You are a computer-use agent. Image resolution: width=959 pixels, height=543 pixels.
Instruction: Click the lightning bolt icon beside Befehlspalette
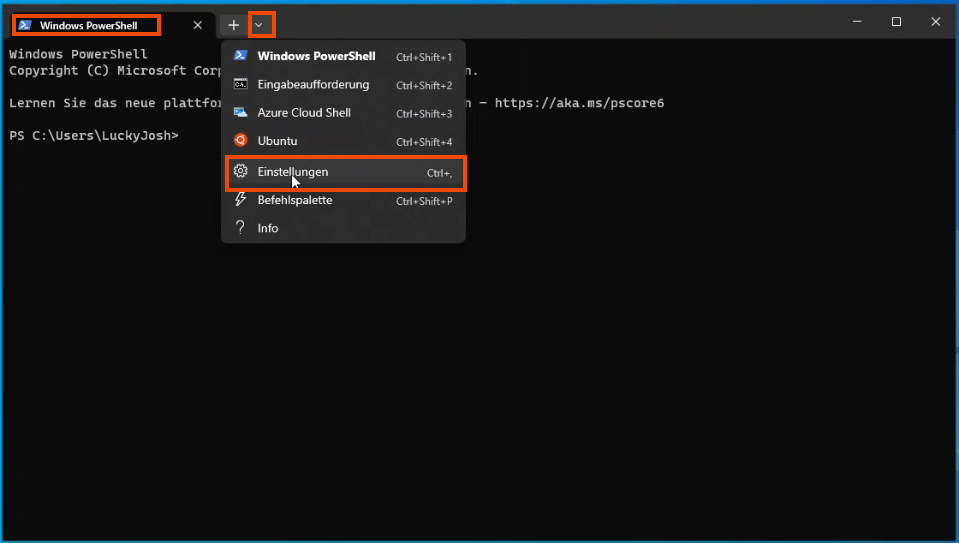pyautogui.click(x=240, y=199)
